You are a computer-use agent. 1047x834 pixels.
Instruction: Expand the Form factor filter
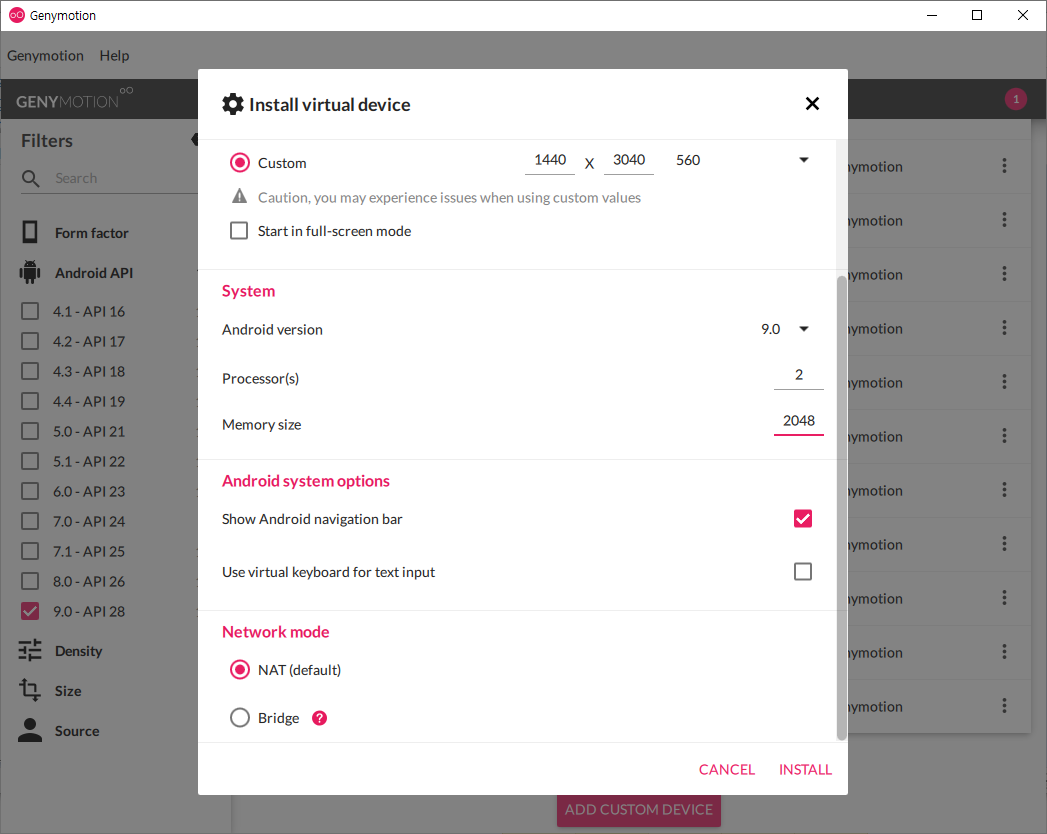pyautogui.click(x=91, y=233)
